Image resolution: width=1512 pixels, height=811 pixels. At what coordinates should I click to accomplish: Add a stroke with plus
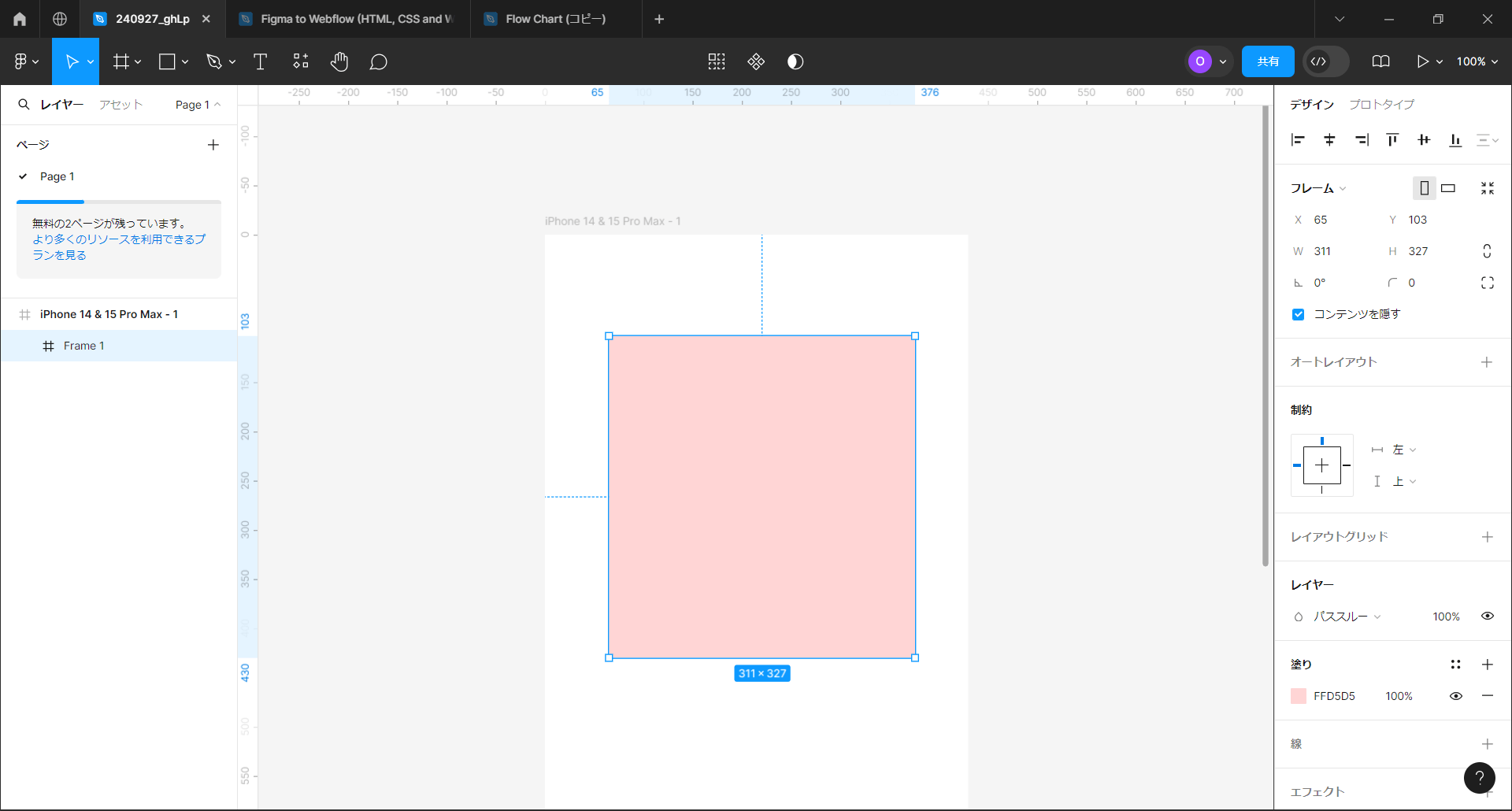tap(1487, 744)
